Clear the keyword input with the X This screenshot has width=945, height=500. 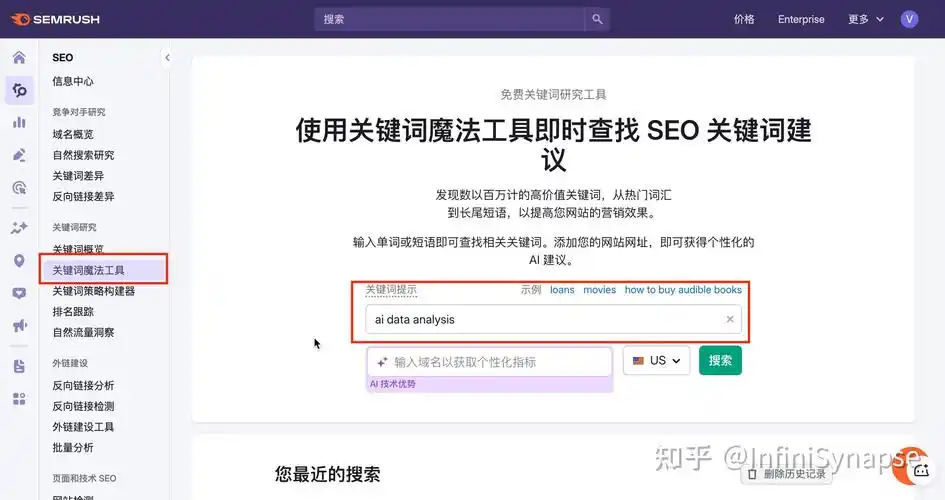730,319
